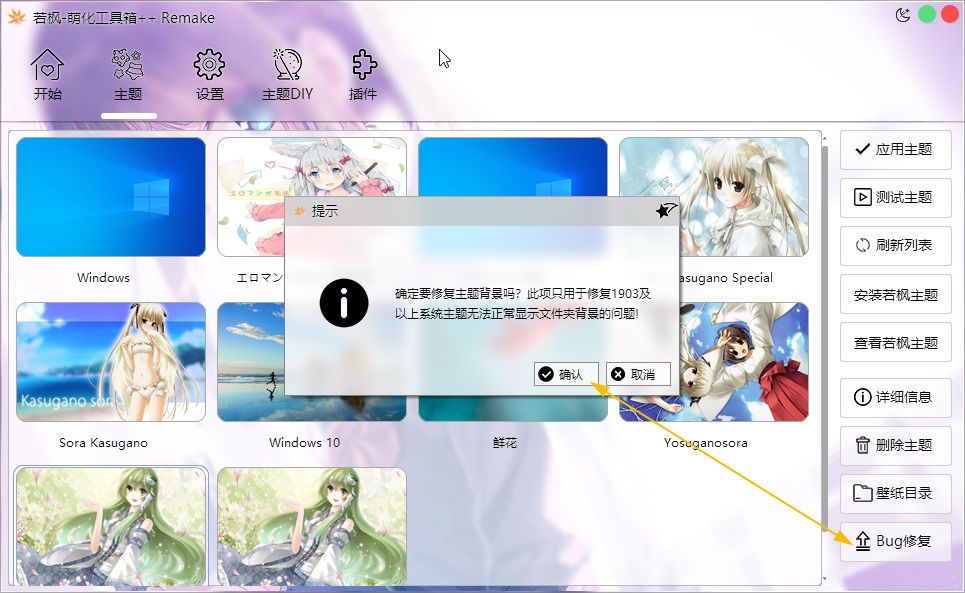Open 详细信息 details button

895,397
